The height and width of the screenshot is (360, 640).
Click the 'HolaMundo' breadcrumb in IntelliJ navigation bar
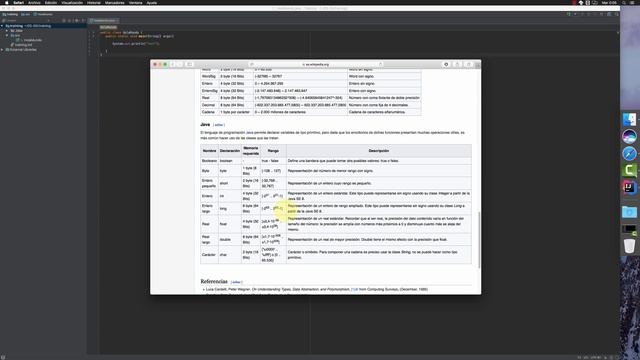pyautogui.click(x=43, y=14)
